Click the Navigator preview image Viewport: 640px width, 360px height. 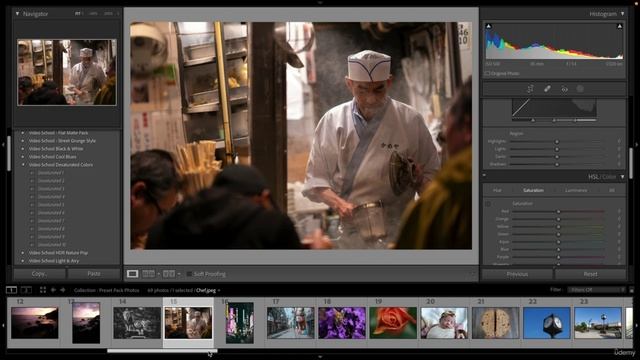click(x=67, y=72)
